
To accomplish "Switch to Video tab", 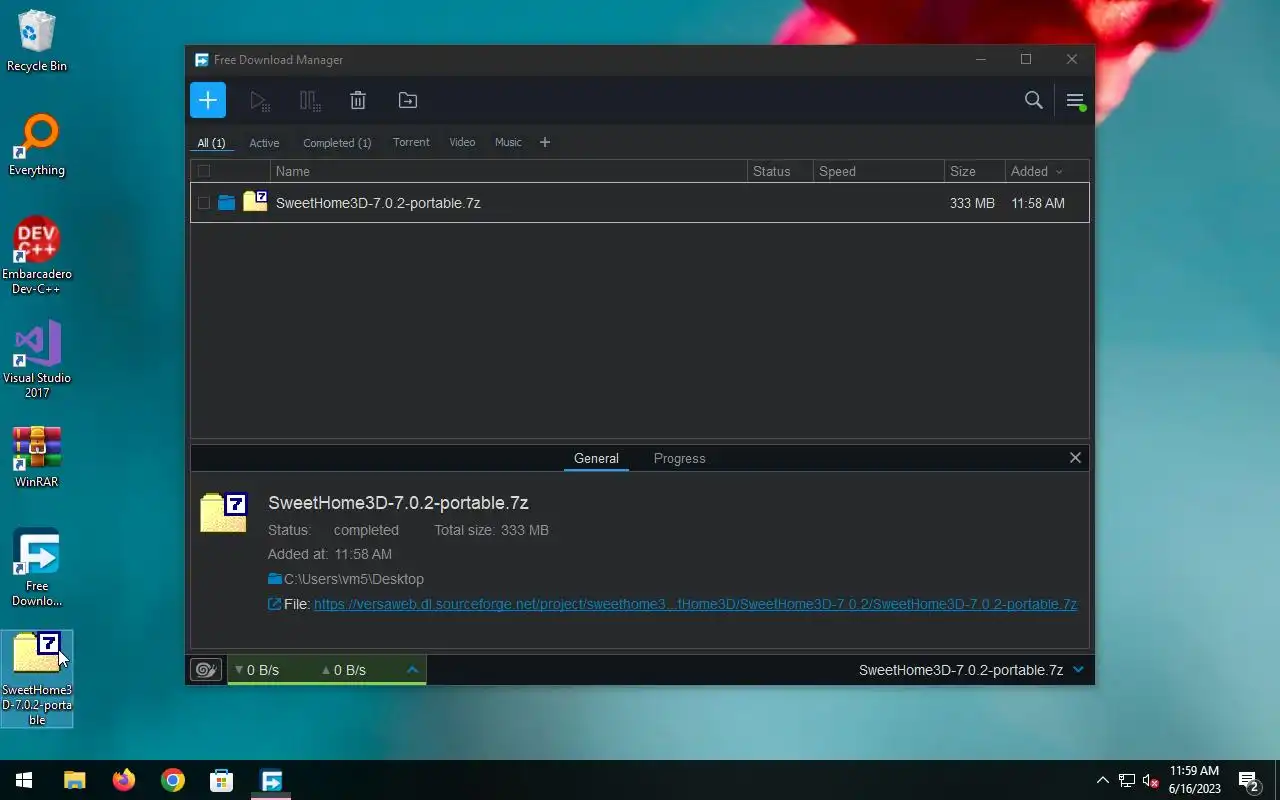I will (462, 142).
